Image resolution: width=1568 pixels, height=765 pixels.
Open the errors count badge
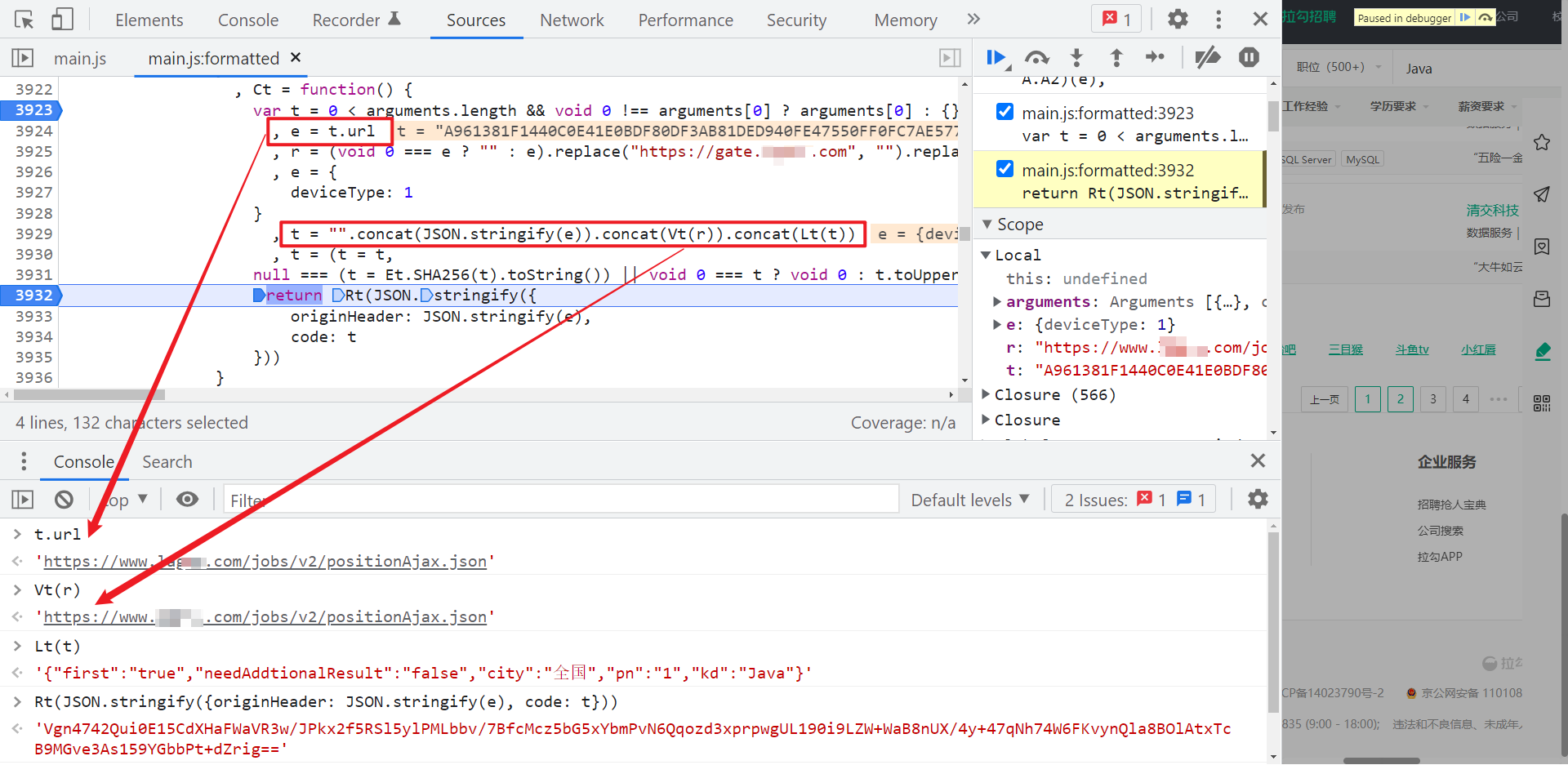pyautogui.click(x=1116, y=19)
